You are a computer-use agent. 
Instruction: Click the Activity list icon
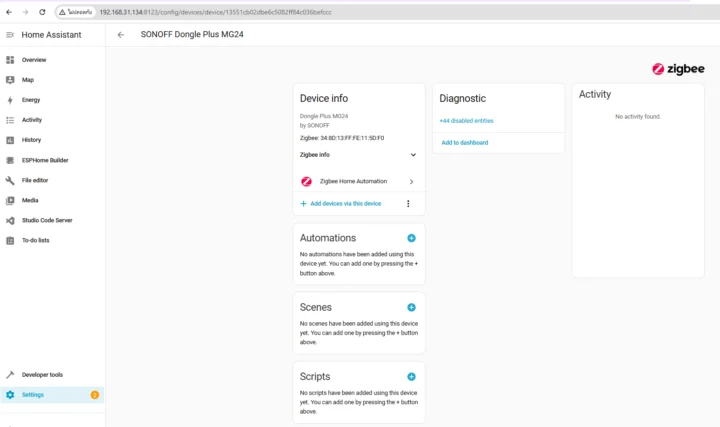point(10,120)
